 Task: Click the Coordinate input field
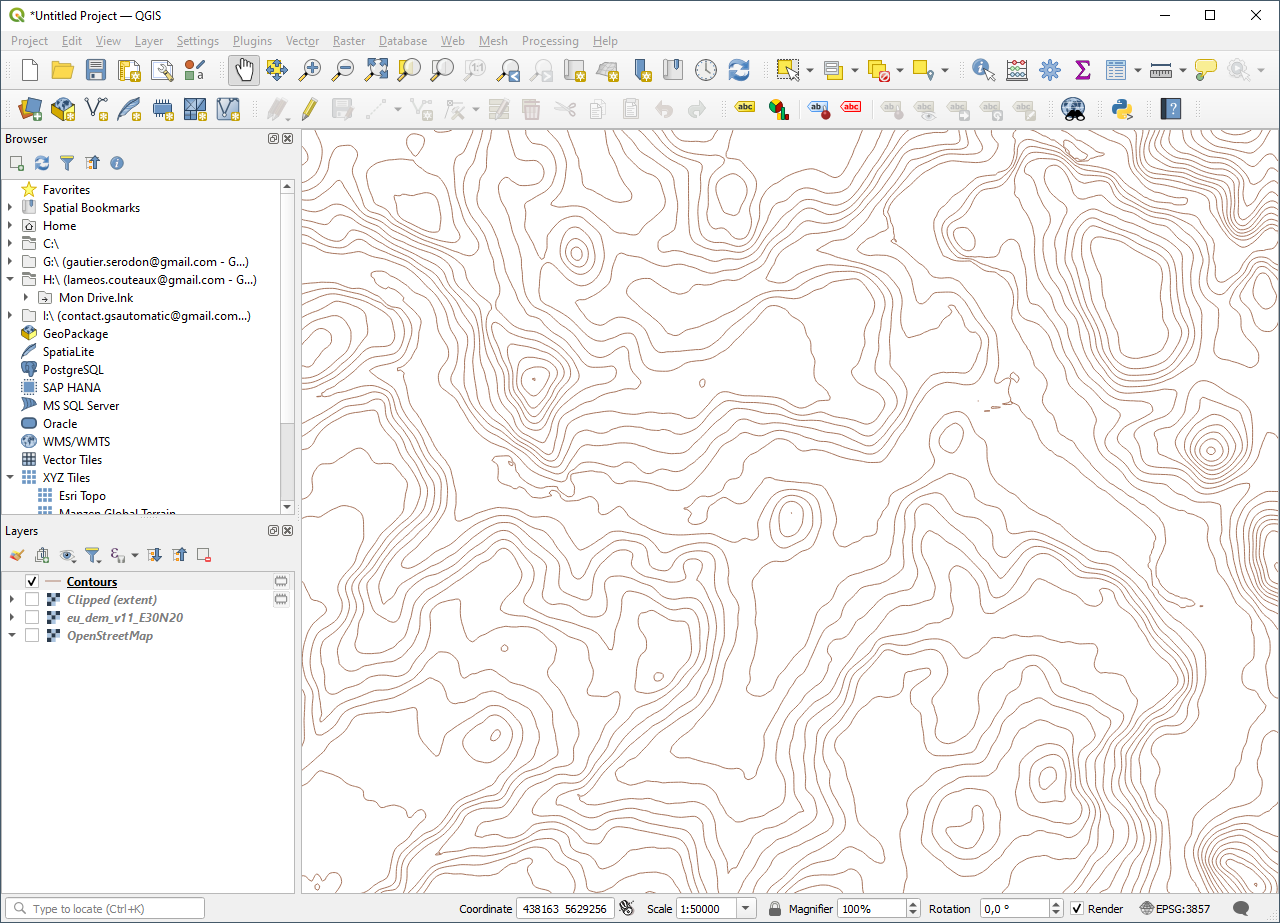[563, 908]
